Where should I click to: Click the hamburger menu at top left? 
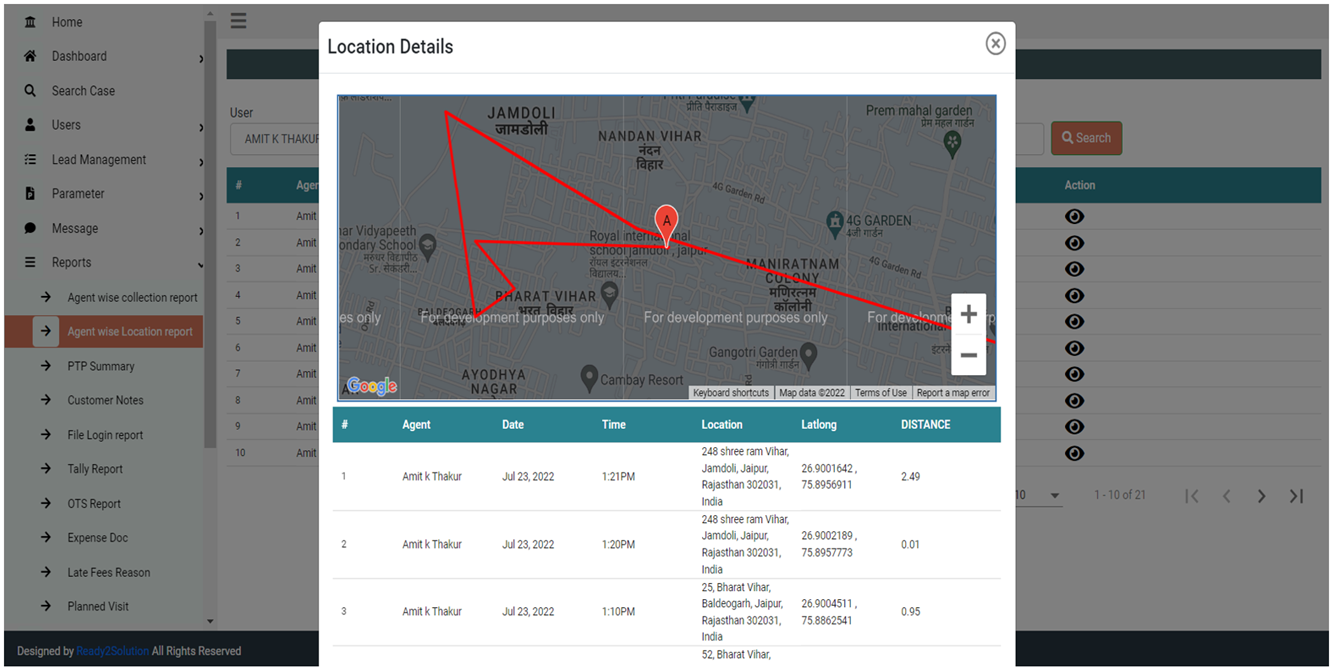coord(238,20)
